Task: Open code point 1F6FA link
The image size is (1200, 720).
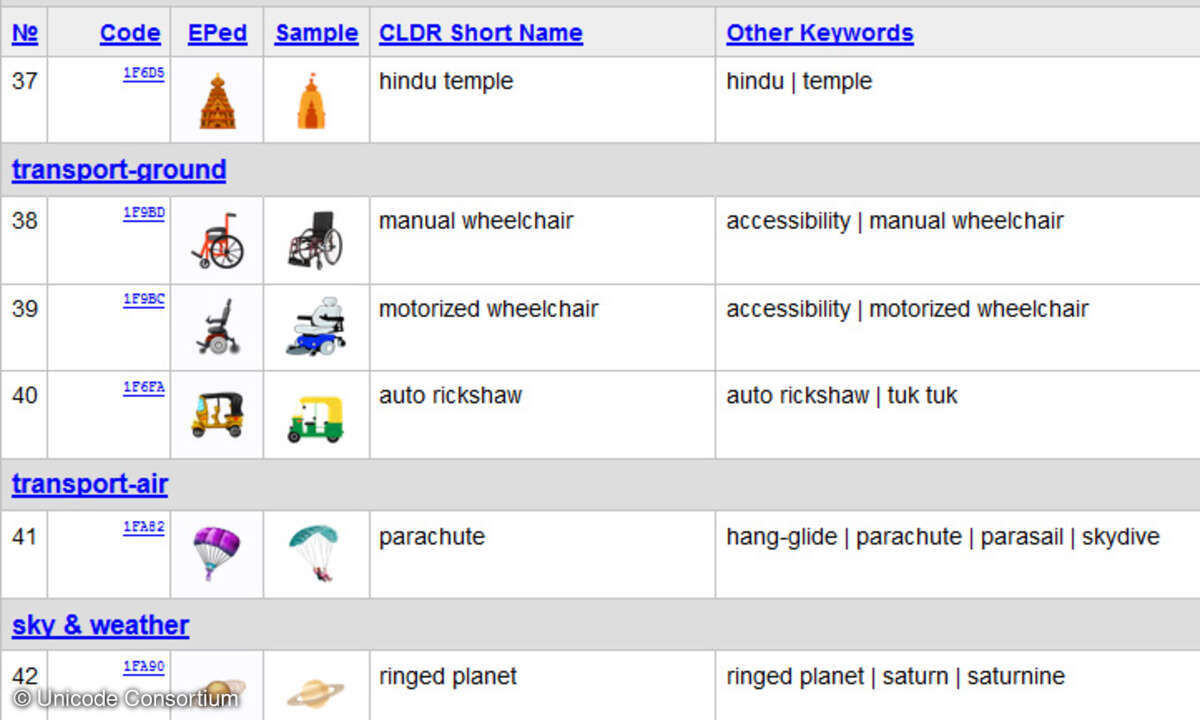Action: coord(143,388)
